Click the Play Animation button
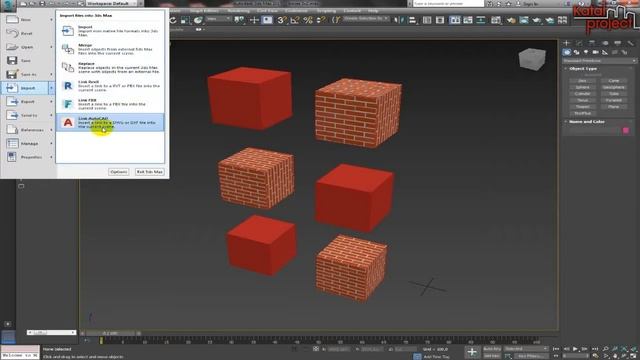The height and width of the screenshot is (360, 640). point(576,349)
